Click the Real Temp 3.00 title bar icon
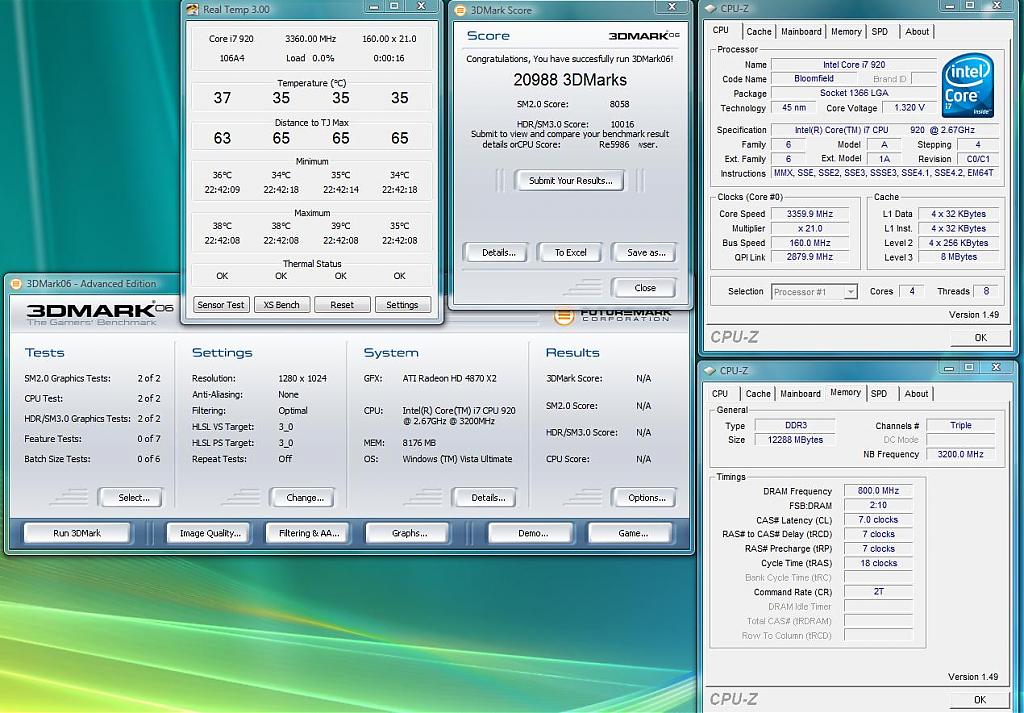The height and width of the screenshot is (713, 1024). 192,9
